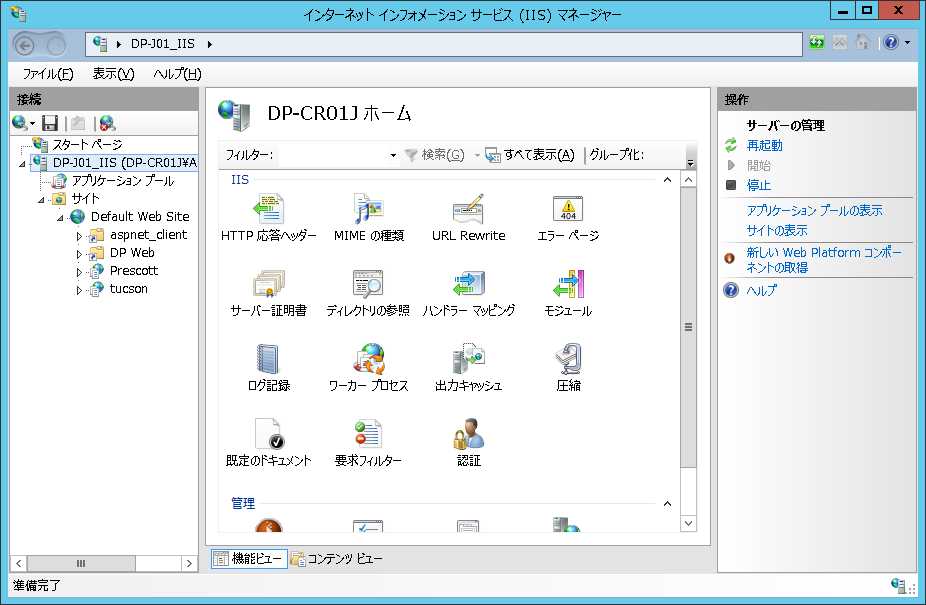Open the ログ記録 feature
The image size is (926, 605).
(269, 367)
